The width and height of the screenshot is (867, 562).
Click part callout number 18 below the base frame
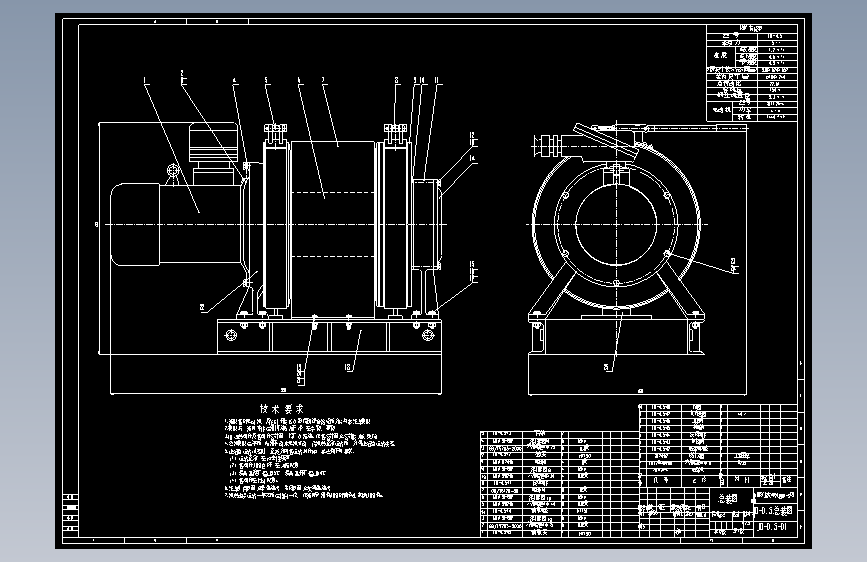click(349, 367)
